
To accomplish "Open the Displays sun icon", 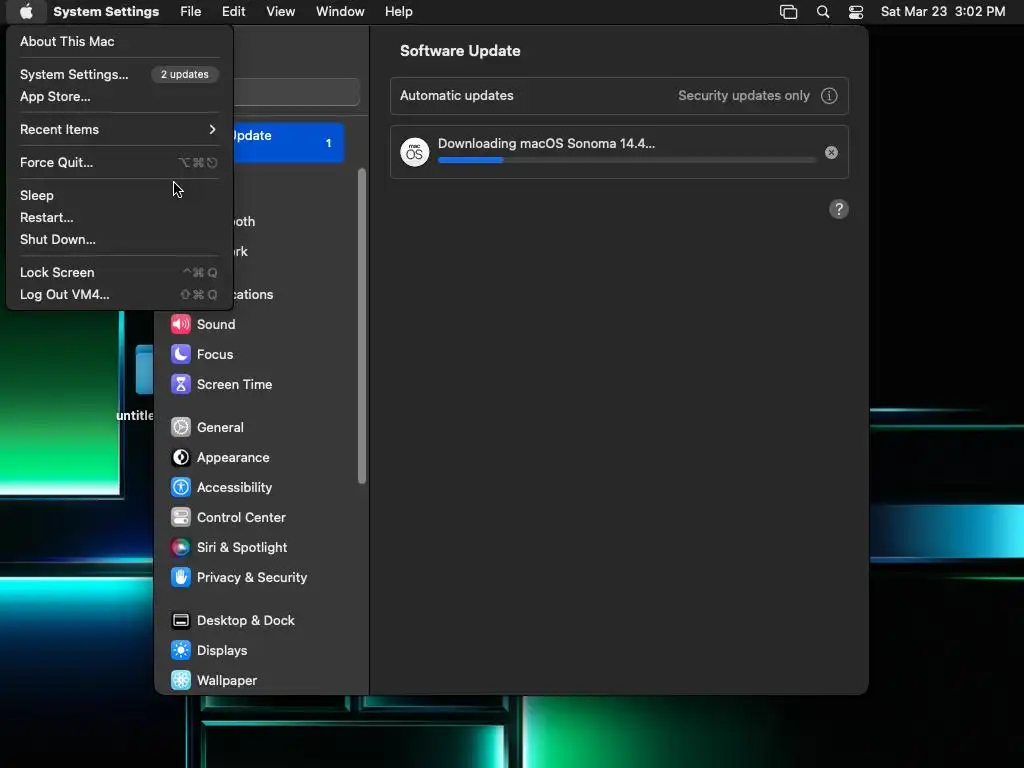I will [181, 651].
